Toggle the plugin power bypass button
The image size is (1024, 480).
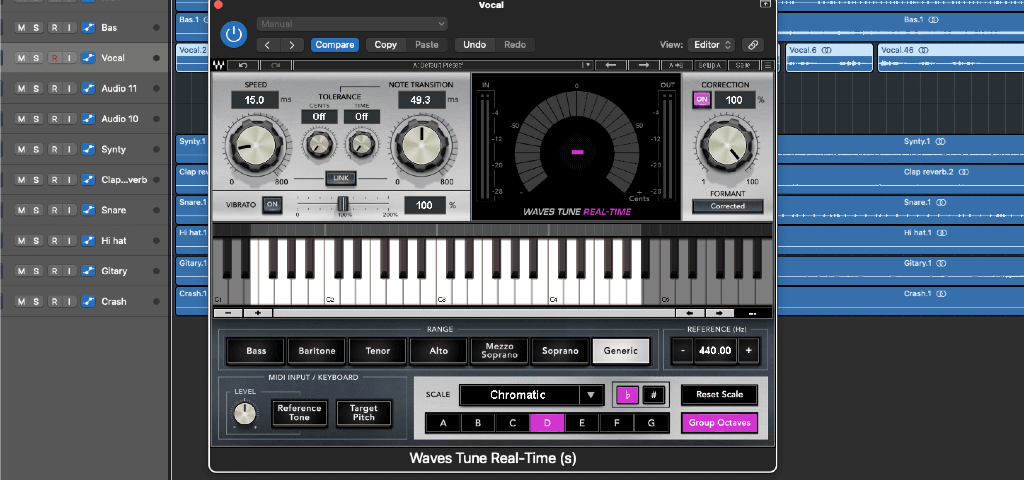[x=233, y=34]
